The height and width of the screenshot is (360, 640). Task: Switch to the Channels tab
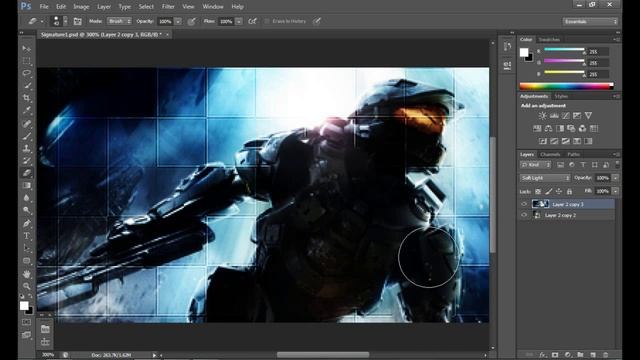550,155
